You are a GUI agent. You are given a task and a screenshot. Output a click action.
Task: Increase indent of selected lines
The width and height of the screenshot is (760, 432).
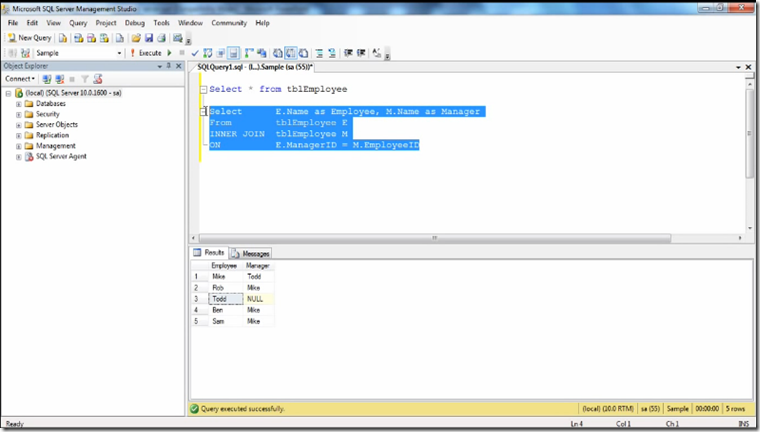[x=361, y=53]
